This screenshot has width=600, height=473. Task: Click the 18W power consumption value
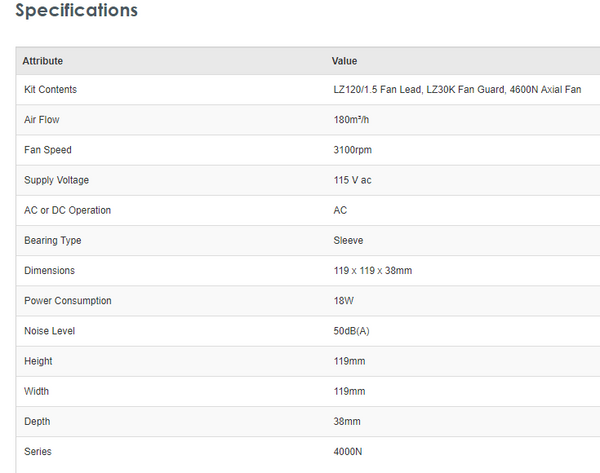343,300
